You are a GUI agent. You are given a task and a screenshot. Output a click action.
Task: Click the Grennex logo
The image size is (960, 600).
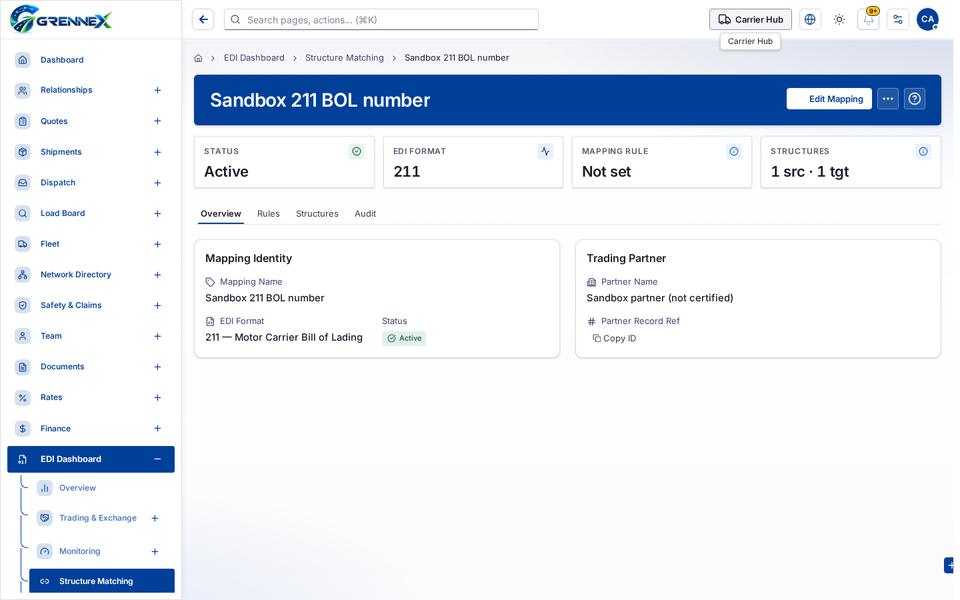(61, 19)
